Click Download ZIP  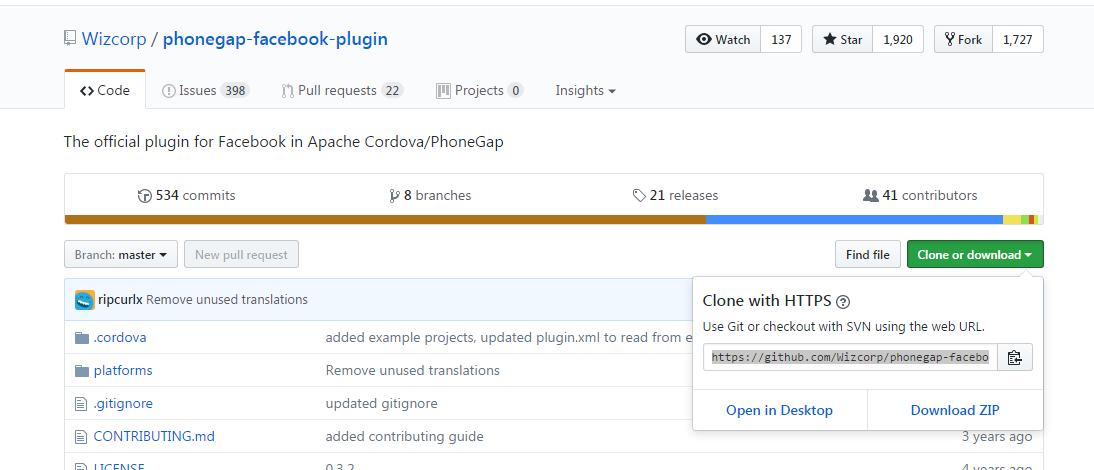[x=955, y=410]
